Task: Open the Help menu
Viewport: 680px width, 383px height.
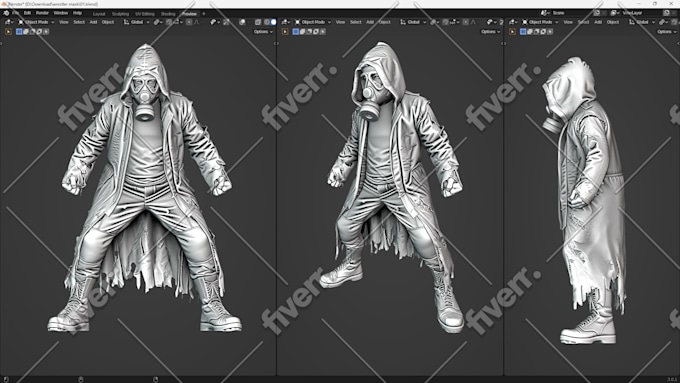Action: pyautogui.click(x=77, y=13)
